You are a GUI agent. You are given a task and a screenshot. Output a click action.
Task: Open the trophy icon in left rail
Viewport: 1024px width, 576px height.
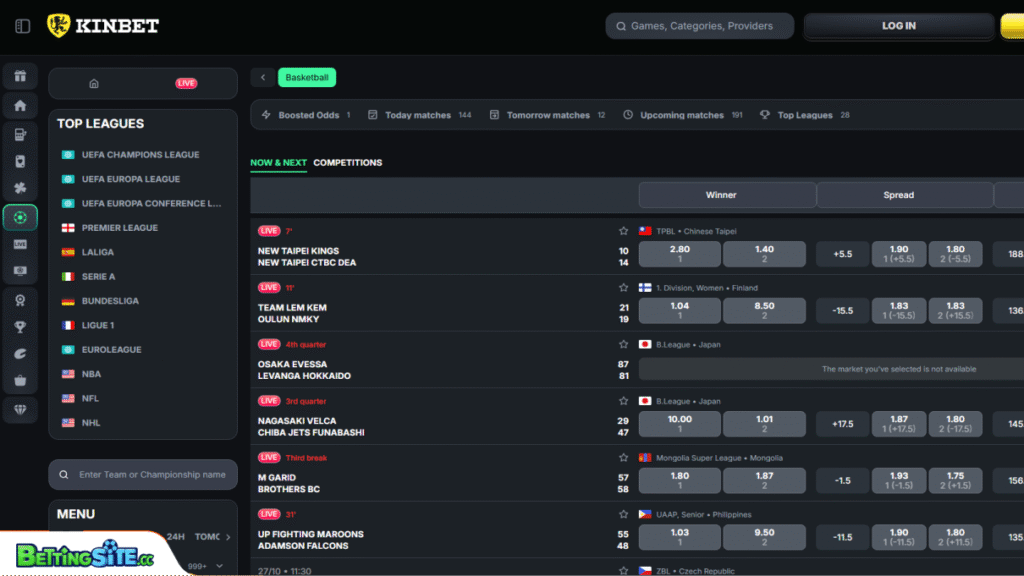(20, 327)
